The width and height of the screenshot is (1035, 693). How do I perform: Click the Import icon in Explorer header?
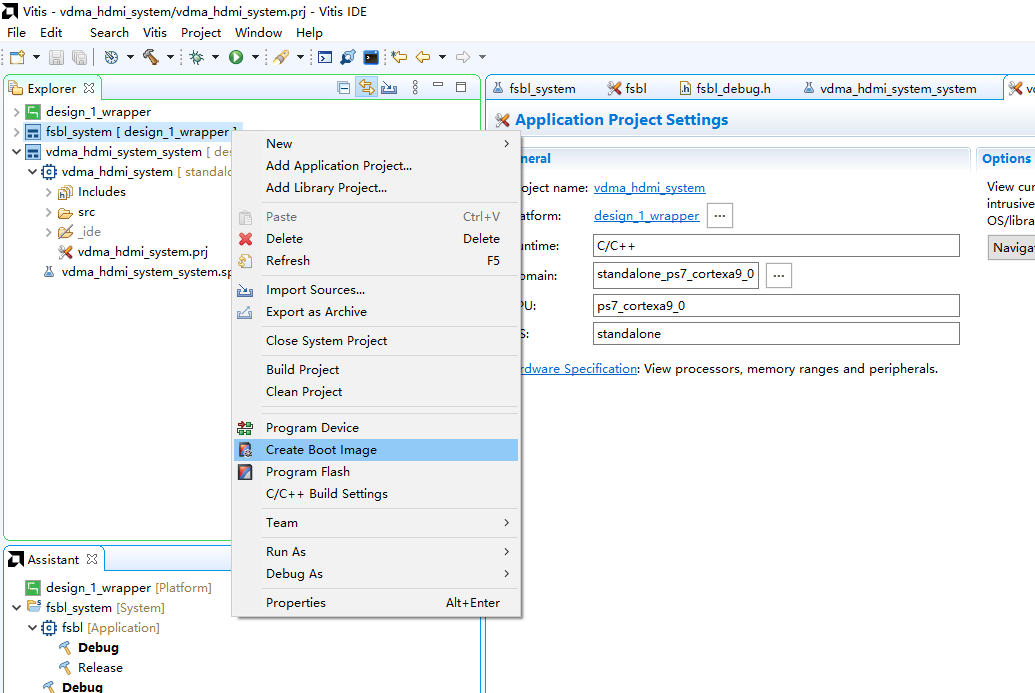[389, 88]
